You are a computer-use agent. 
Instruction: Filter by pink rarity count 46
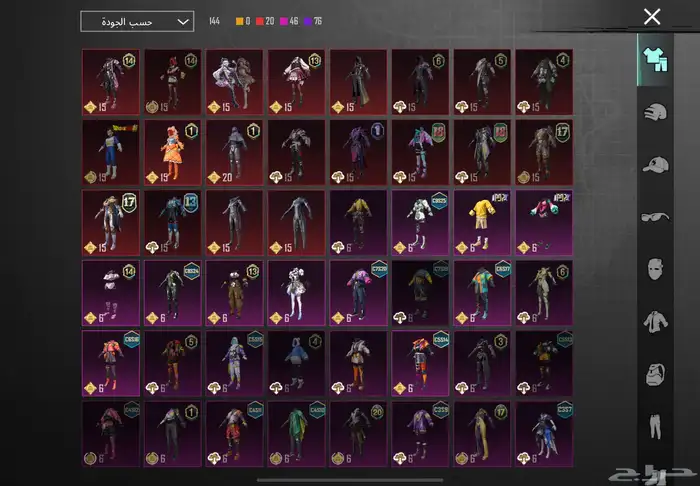(x=289, y=21)
